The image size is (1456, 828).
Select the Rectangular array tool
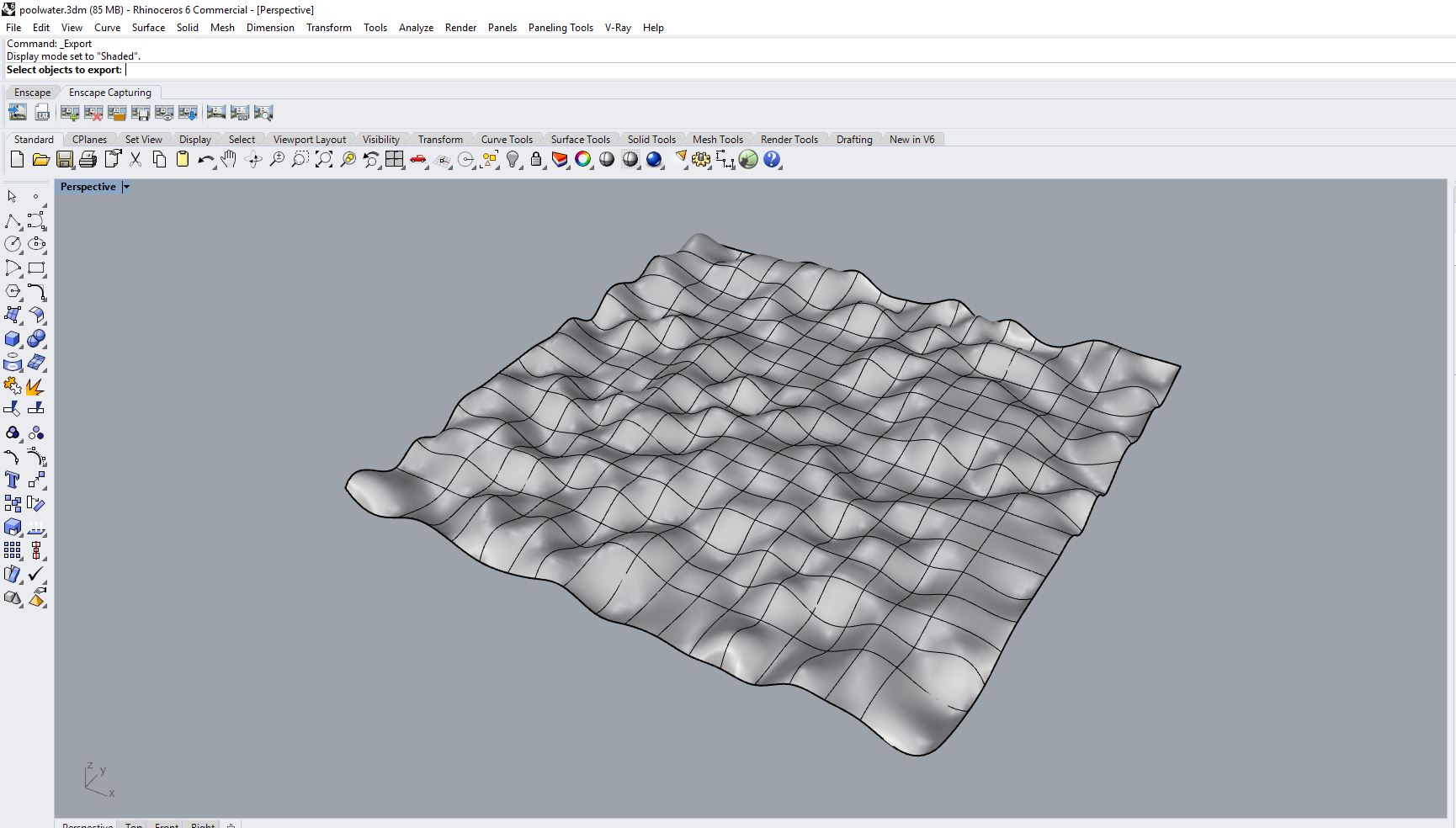13,550
